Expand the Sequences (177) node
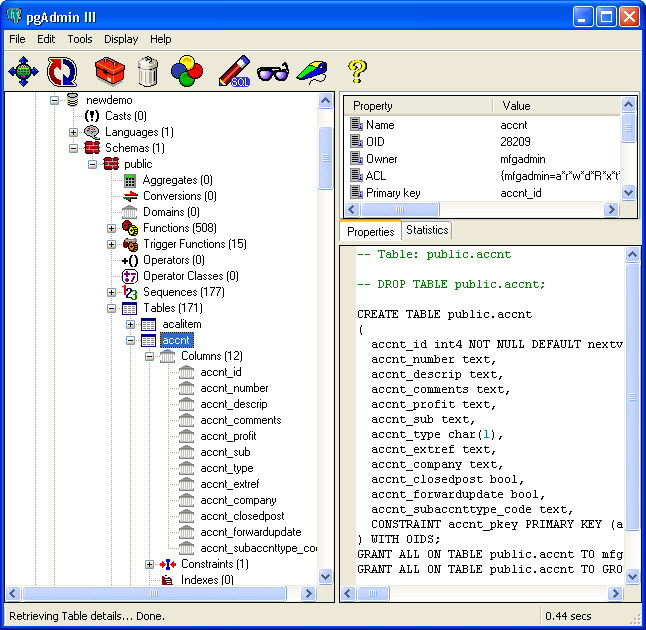Image resolution: width=646 pixels, height=630 pixels. click(111, 293)
